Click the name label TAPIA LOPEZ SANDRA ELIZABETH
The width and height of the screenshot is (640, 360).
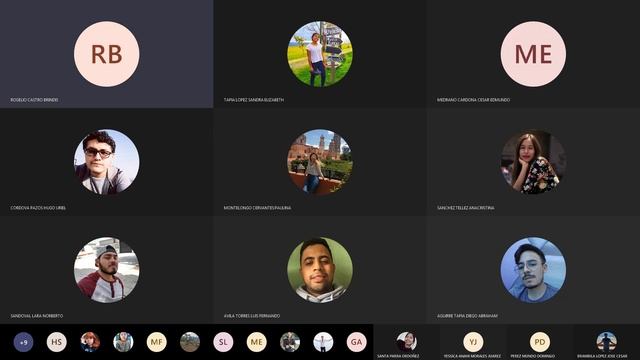click(x=253, y=100)
